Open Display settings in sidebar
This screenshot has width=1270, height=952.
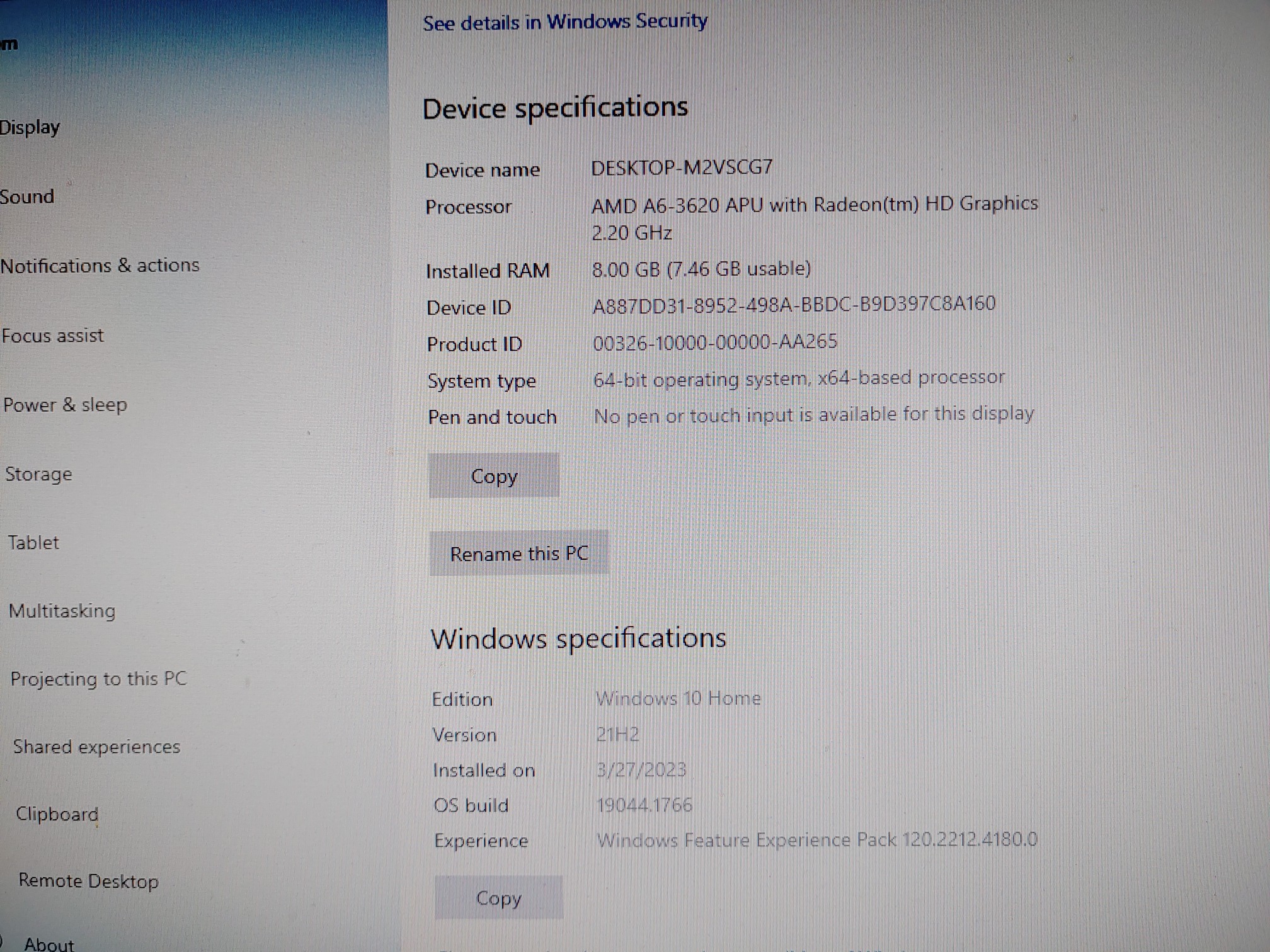30,128
